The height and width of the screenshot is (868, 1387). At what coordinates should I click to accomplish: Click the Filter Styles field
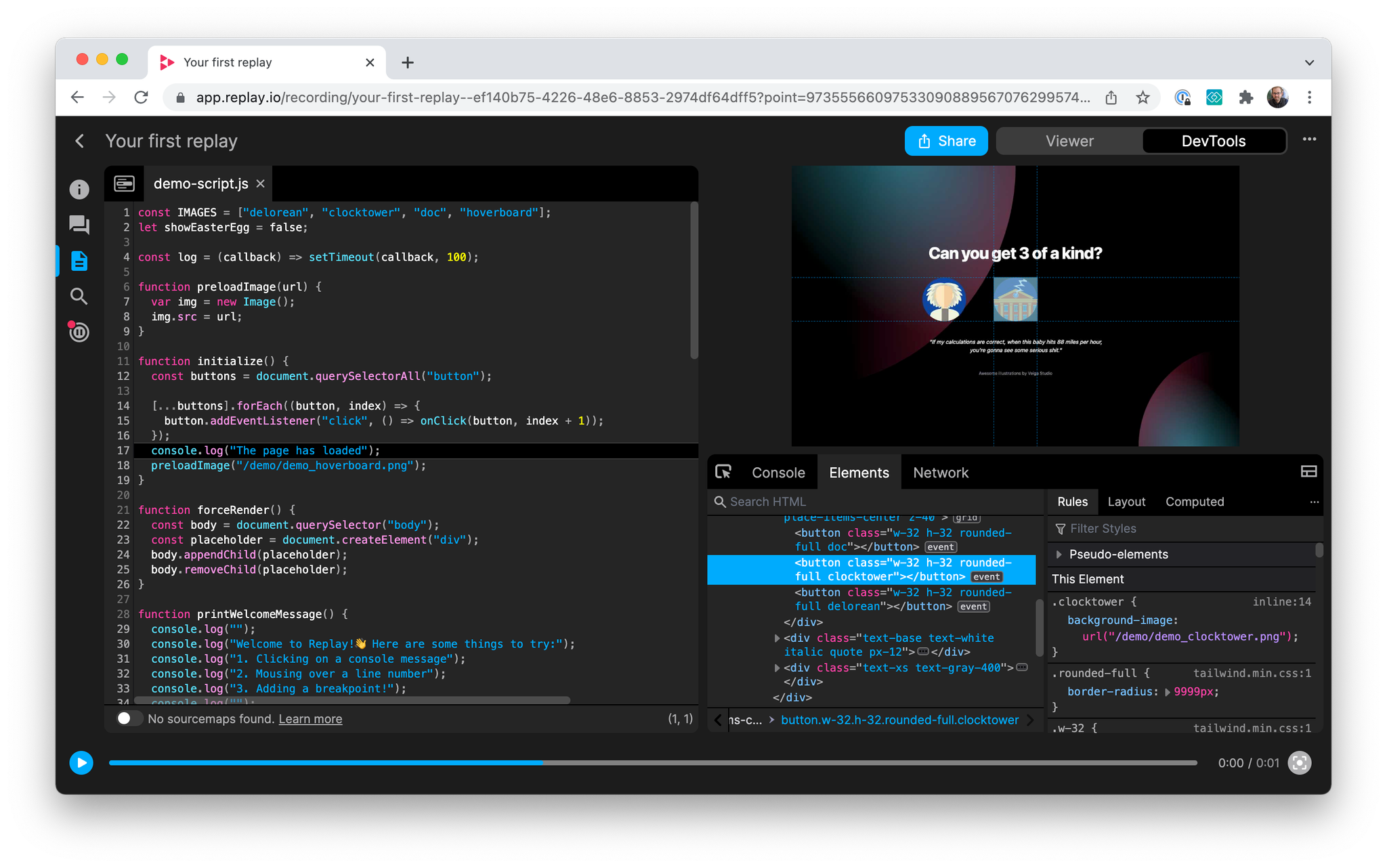click(1182, 529)
